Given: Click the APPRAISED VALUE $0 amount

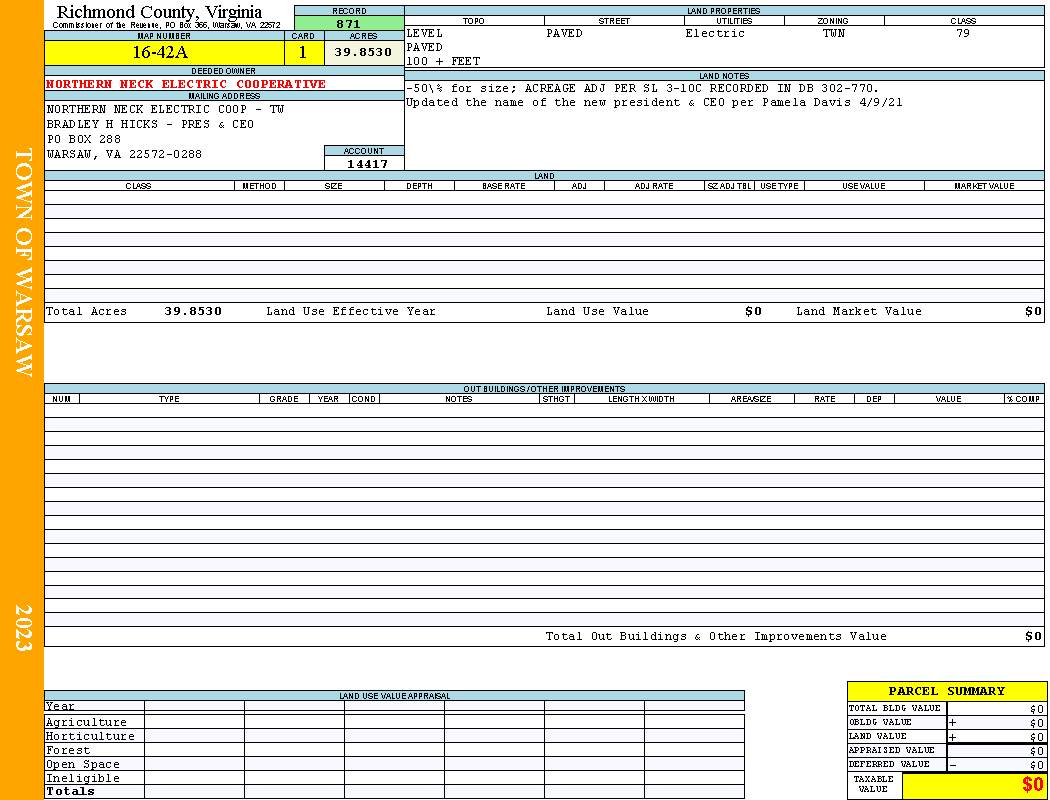Looking at the screenshot, I should coord(1037,751).
